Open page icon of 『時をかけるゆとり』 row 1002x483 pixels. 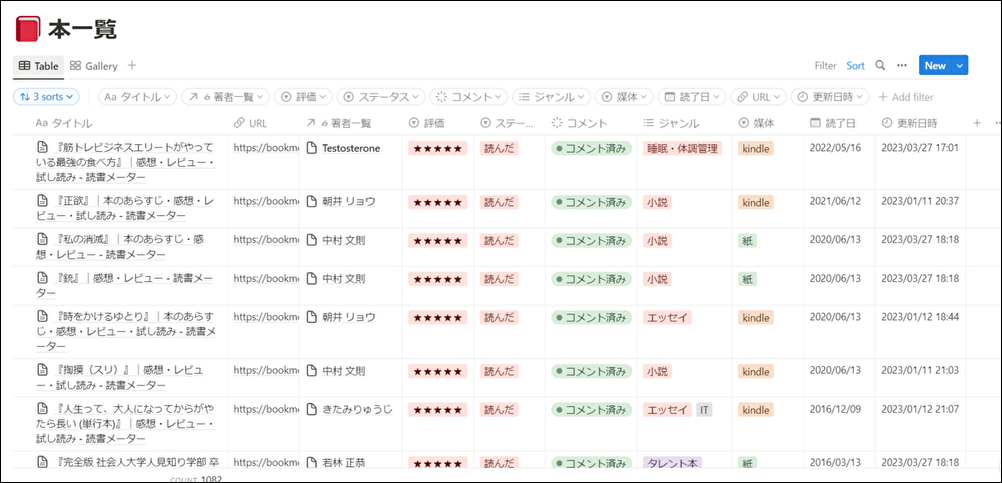42,316
